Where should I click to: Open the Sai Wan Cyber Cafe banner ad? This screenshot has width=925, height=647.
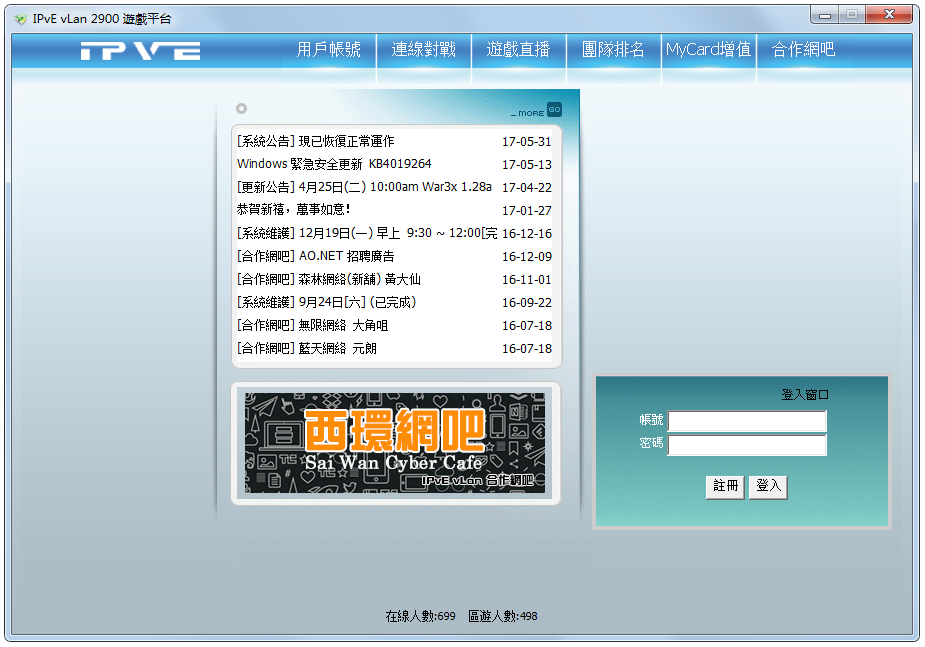(396, 441)
